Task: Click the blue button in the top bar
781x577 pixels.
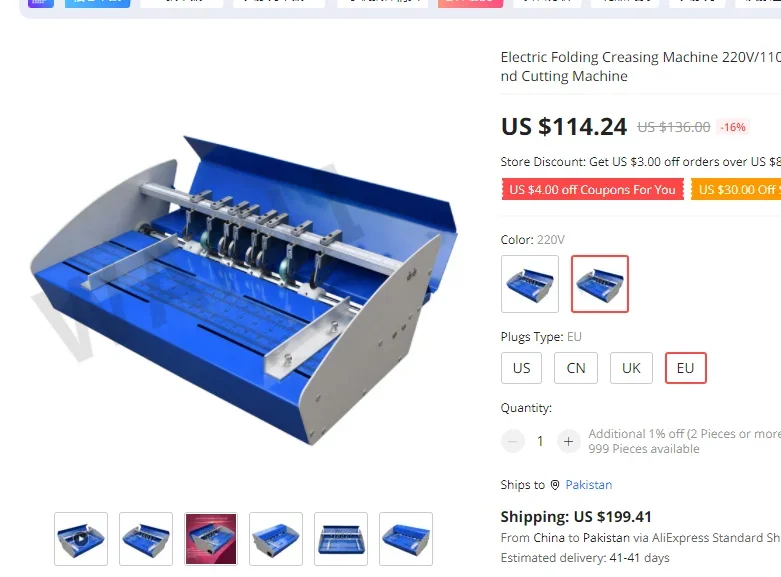Action: [98, 3]
